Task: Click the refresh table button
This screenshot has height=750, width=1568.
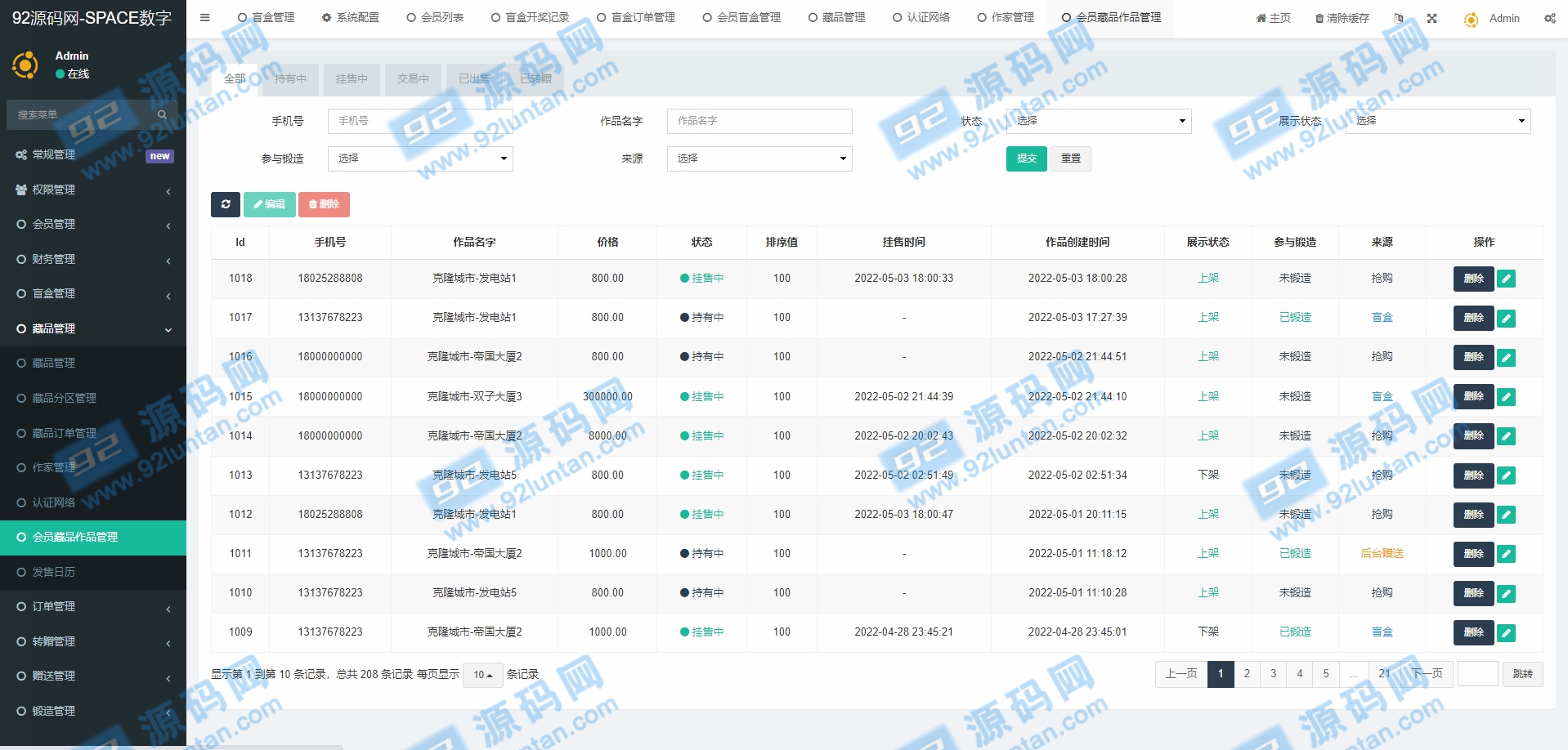Action: (226, 204)
